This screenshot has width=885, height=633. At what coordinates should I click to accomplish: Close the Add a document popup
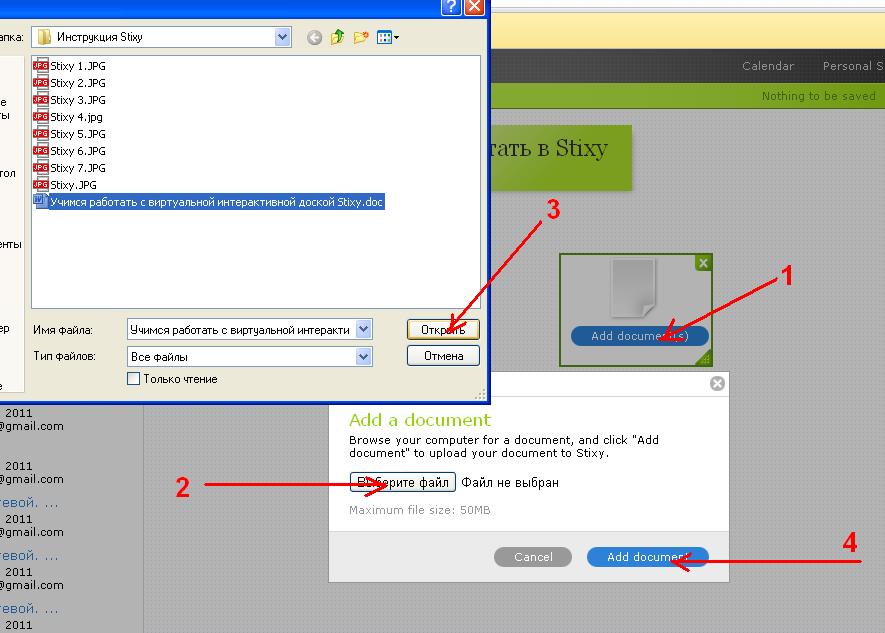point(717,384)
